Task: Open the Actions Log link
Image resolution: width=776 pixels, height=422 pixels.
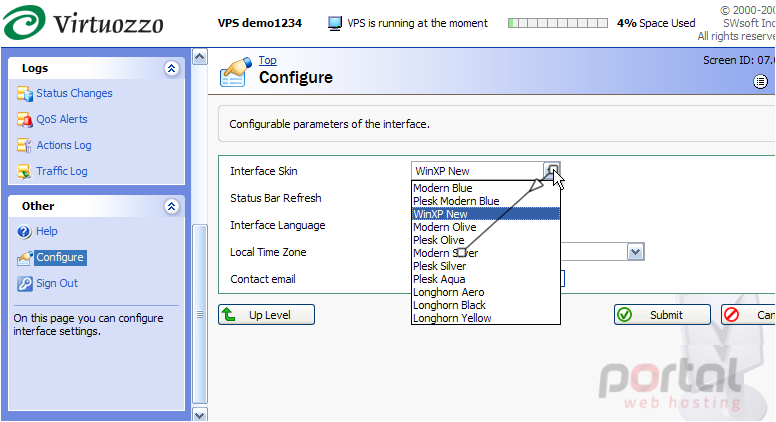Action: click(x=64, y=145)
